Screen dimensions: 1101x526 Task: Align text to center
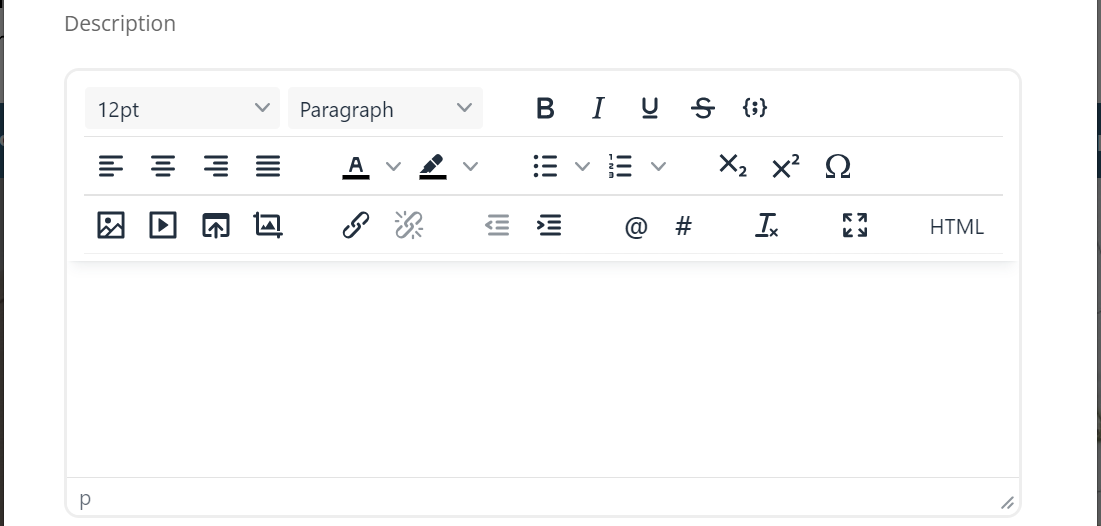point(163,167)
